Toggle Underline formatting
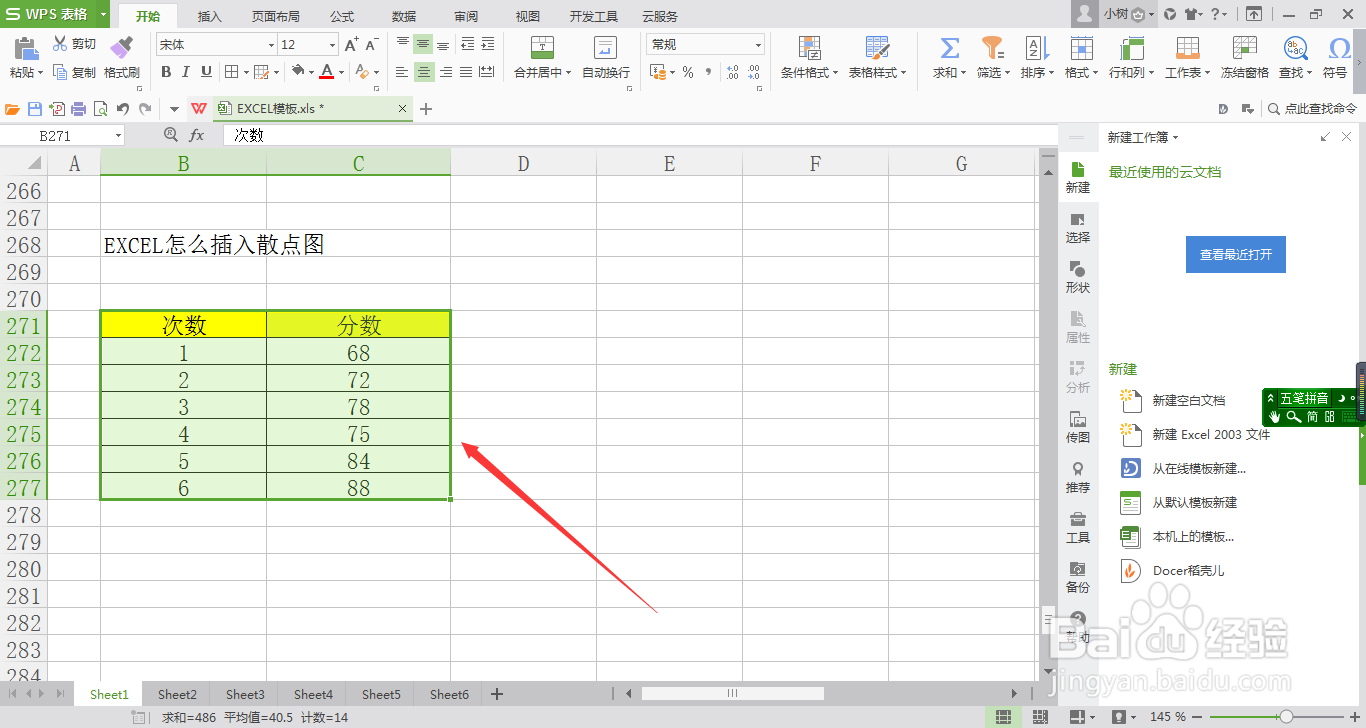 [x=206, y=72]
